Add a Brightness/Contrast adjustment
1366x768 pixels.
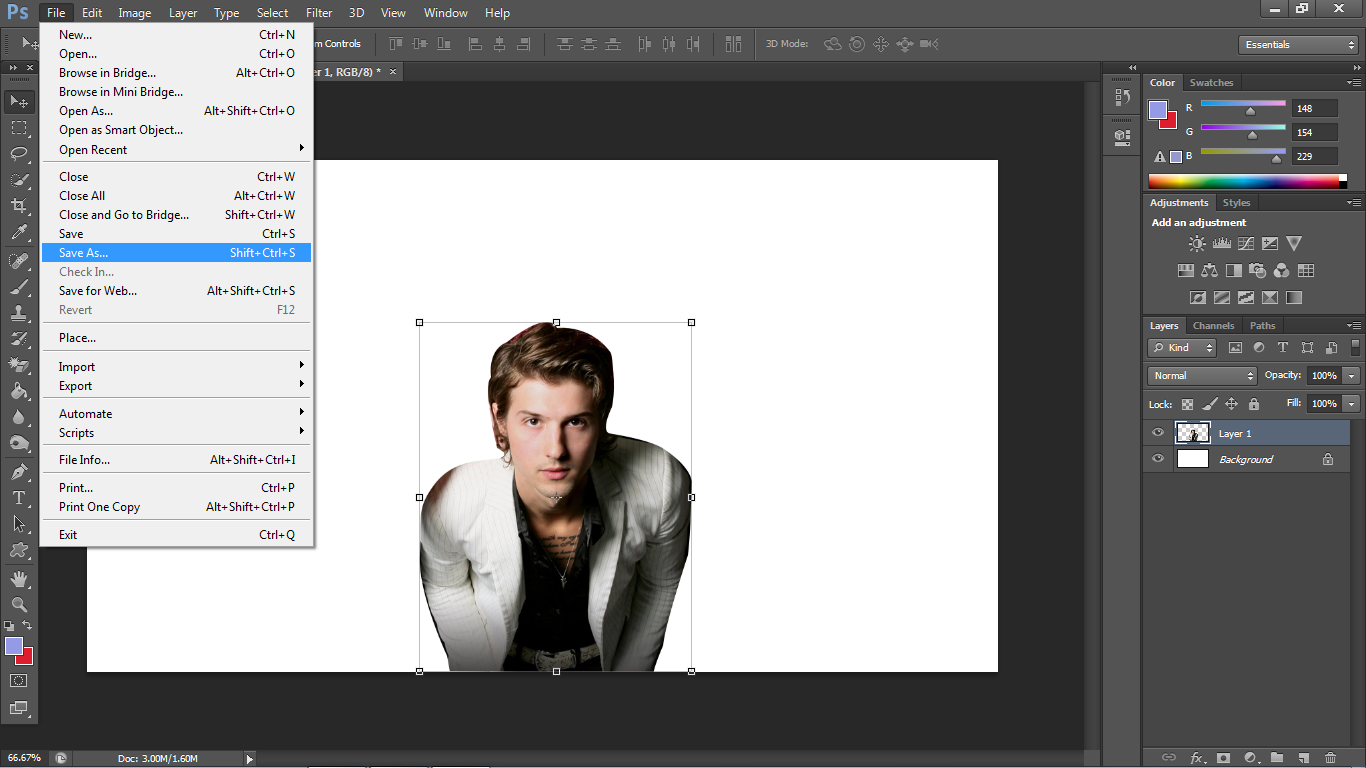coord(1197,243)
